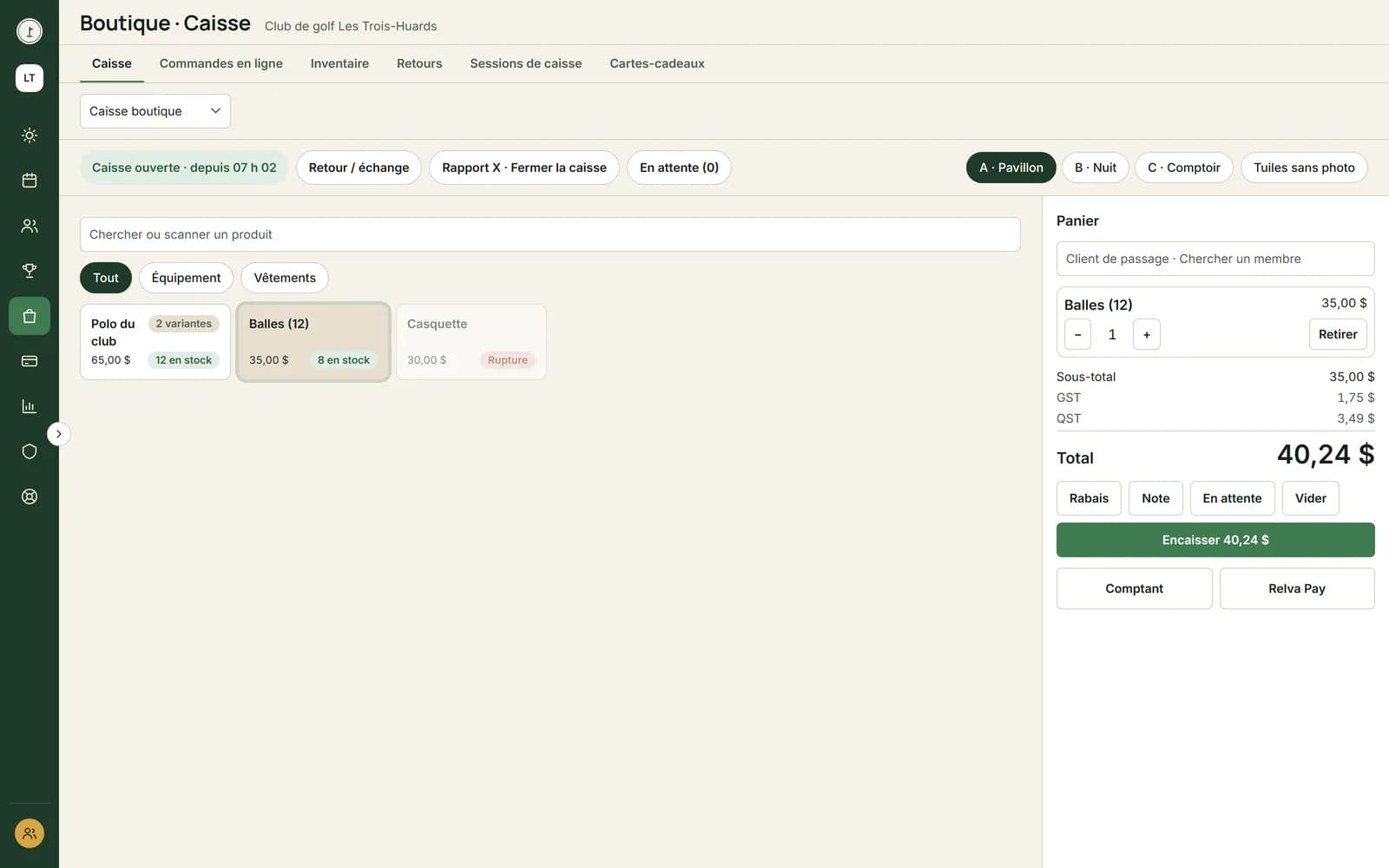Click the product search field
Viewport: 1389px width, 868px height.
(x=550, y=234)
